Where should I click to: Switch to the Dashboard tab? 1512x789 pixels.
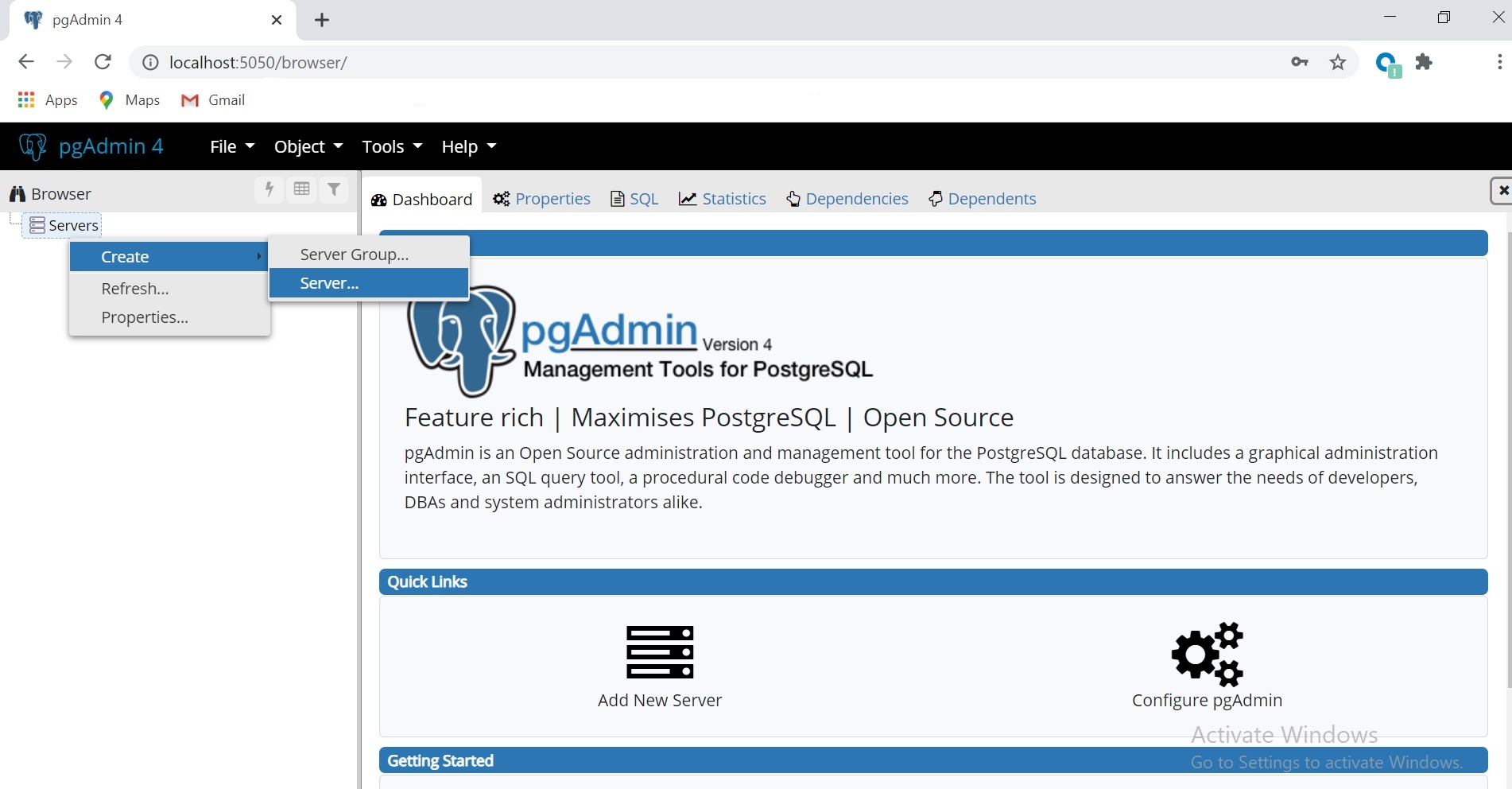(422, 199)
